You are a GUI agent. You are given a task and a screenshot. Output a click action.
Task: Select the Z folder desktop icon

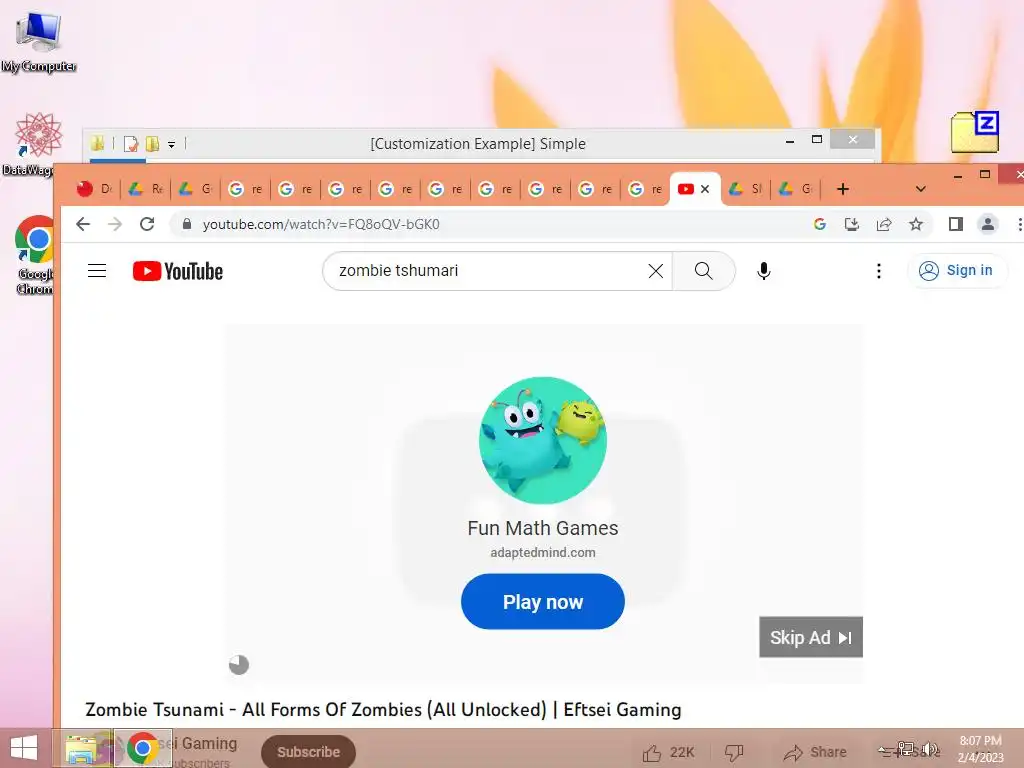point(974,131)
